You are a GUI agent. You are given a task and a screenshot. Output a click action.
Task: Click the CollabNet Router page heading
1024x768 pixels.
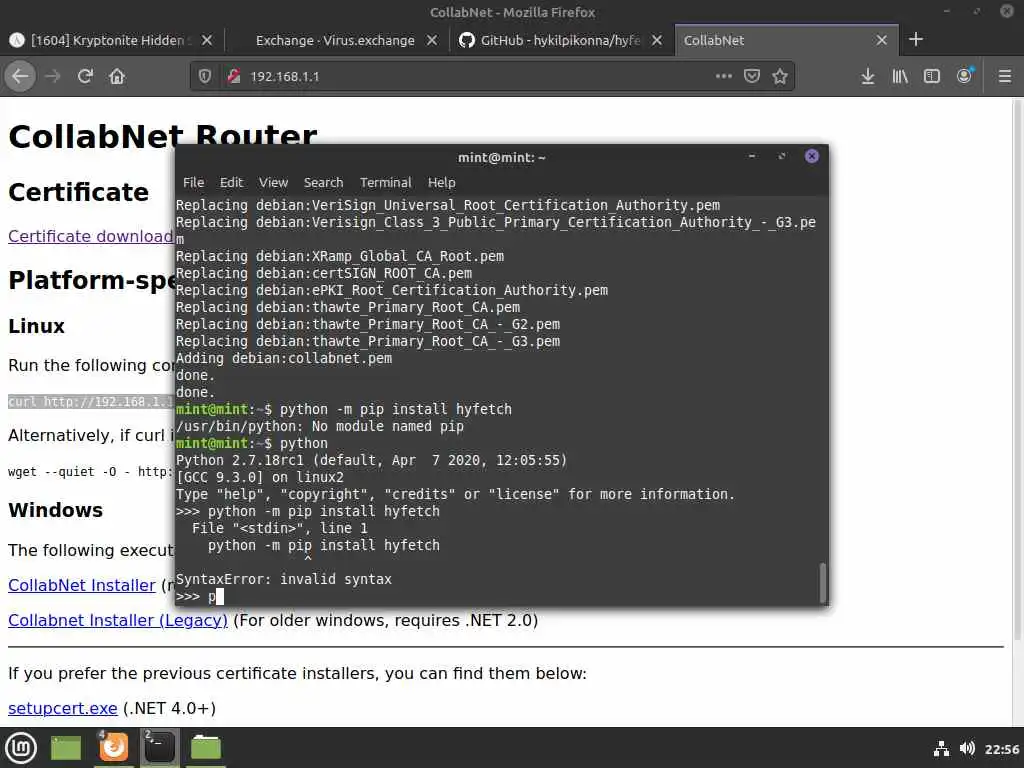163,136
